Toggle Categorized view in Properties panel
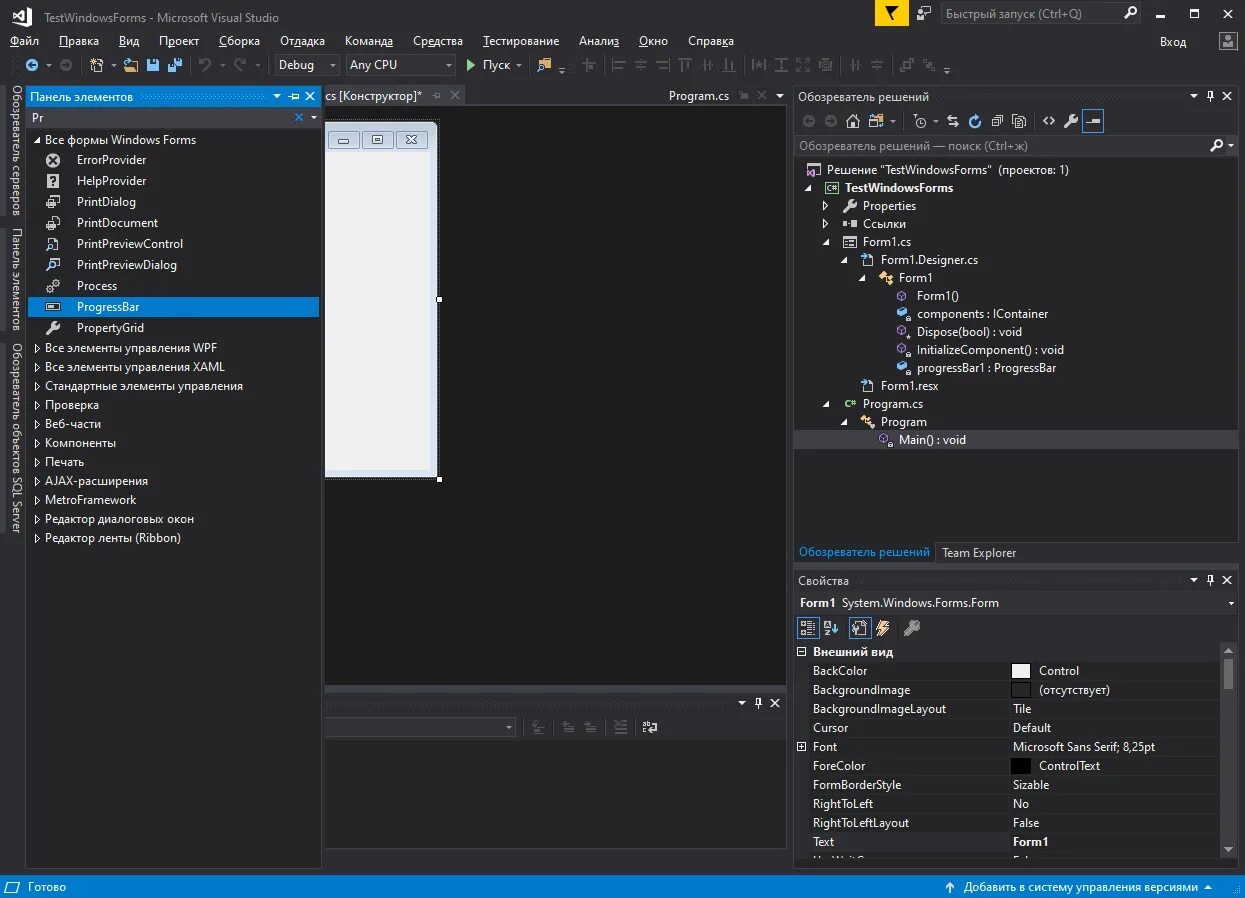 (x=808, y=628)
